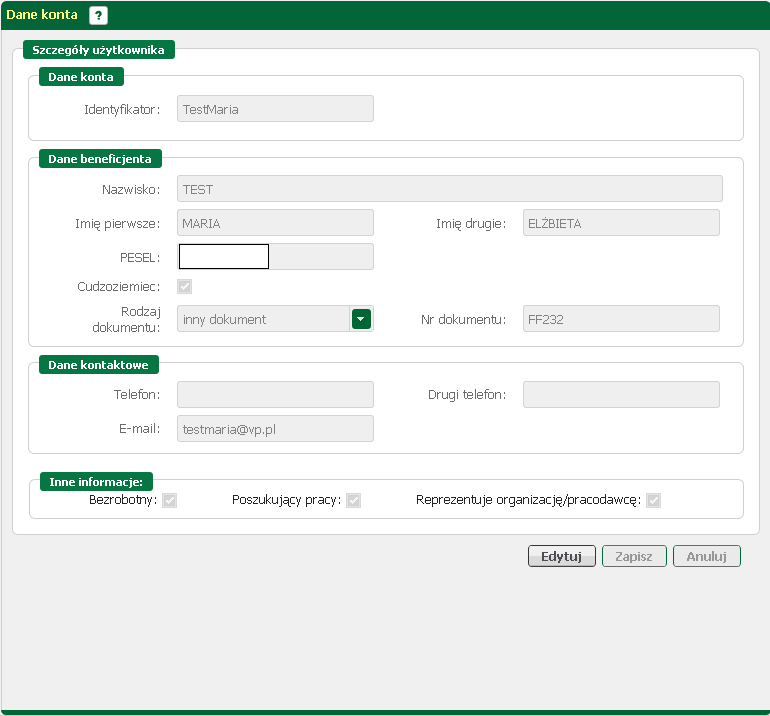Click the Drugi telefon input field
The height and width of the screenshot is (716, 770).
coord(621,395)
